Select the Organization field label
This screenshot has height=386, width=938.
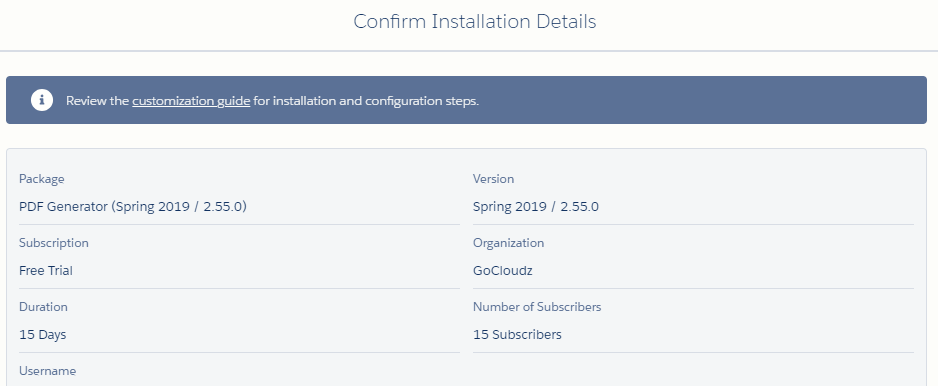[508, 243]
